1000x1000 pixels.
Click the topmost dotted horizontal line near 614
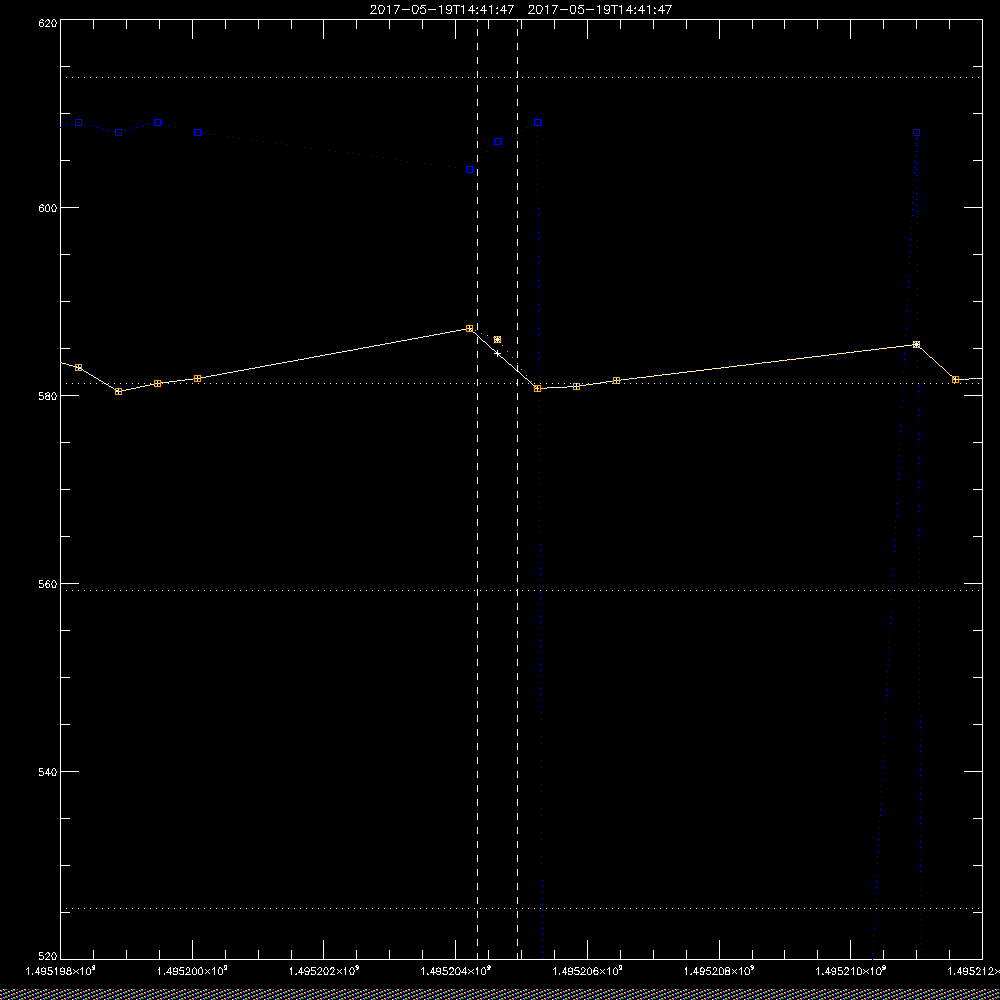[521, 77]
